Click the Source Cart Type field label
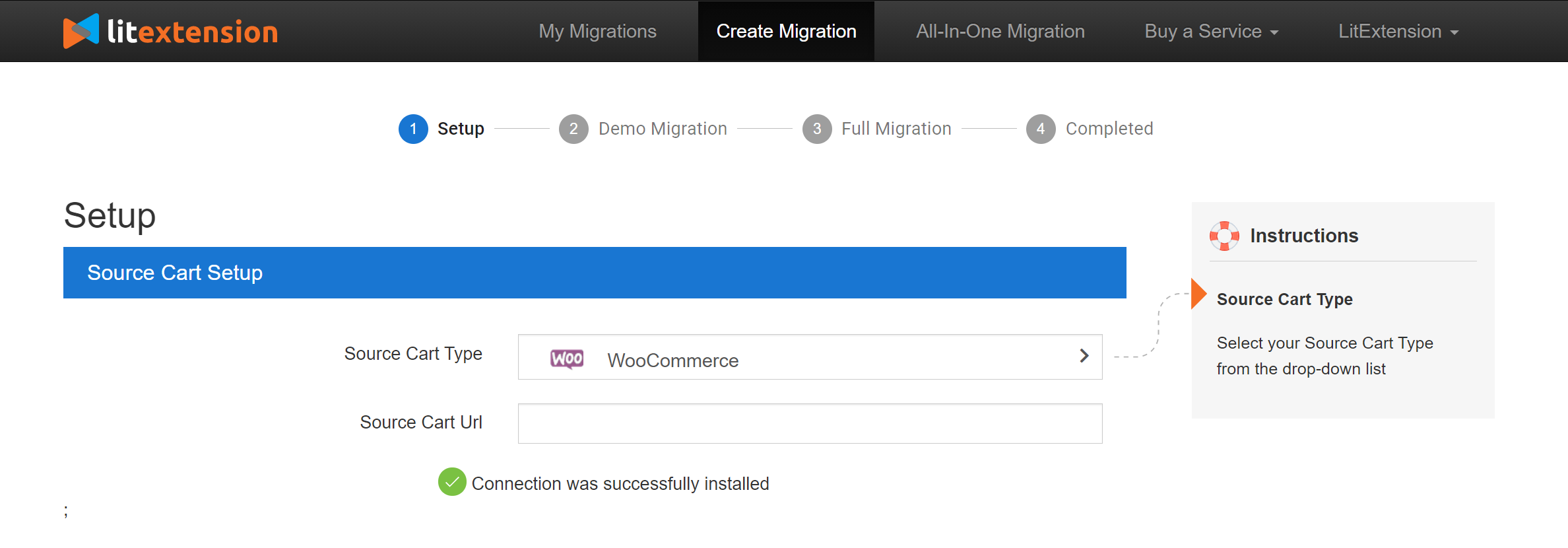The image size is (1568, 548). pyautogui.click(x=413, y=354)
